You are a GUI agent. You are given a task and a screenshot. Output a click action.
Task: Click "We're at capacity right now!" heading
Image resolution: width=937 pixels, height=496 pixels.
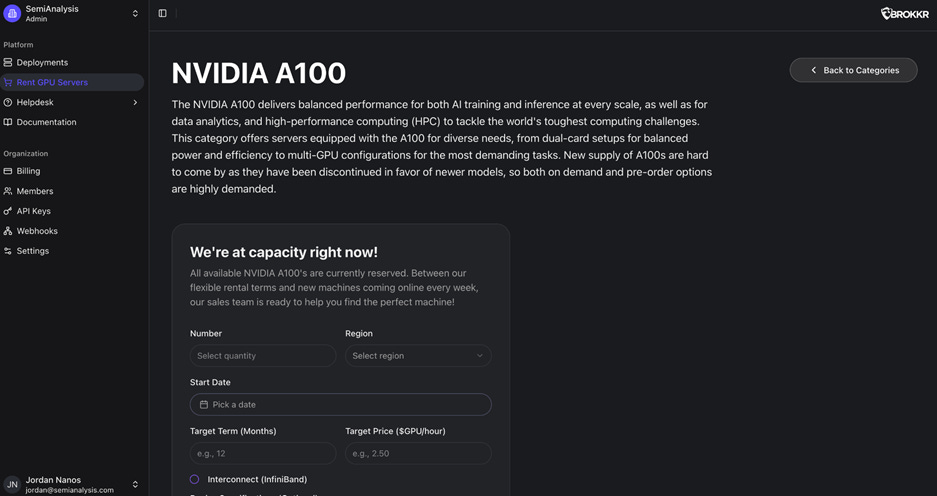(284, 252)
